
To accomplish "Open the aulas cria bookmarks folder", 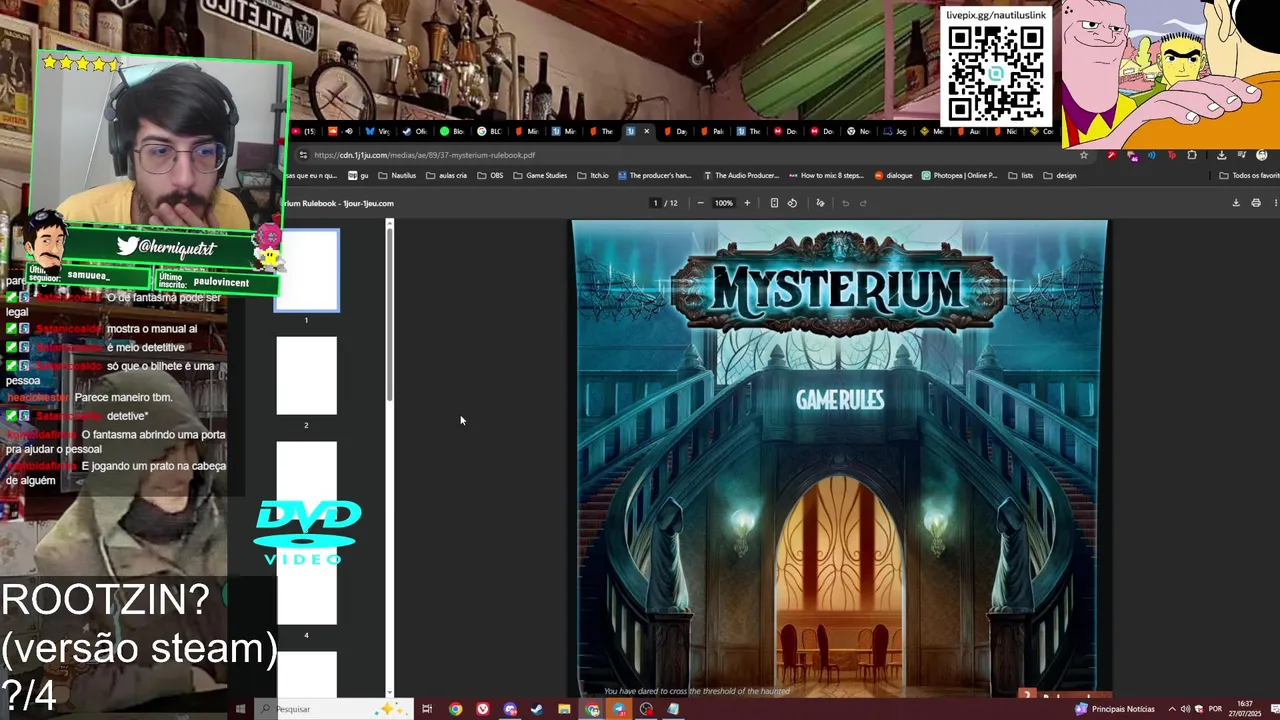I will pos(446,175).
